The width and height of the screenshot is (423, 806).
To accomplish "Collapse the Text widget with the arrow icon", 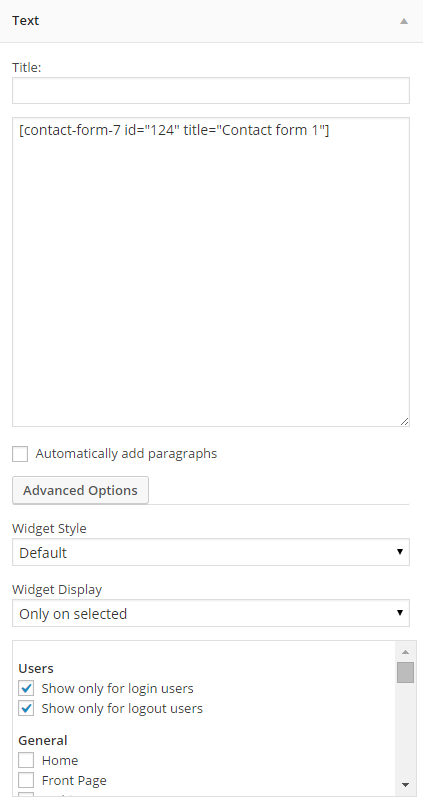I will coord(404,21).
